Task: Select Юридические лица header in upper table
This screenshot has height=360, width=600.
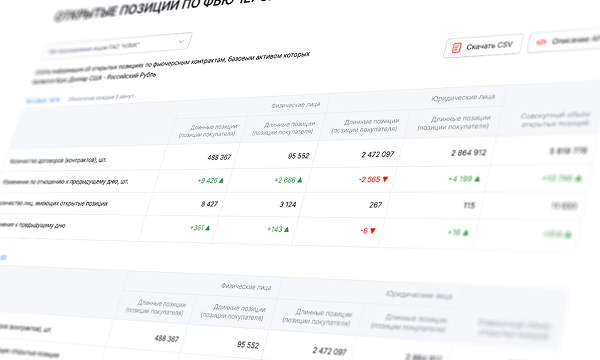Action: (463, 98)
